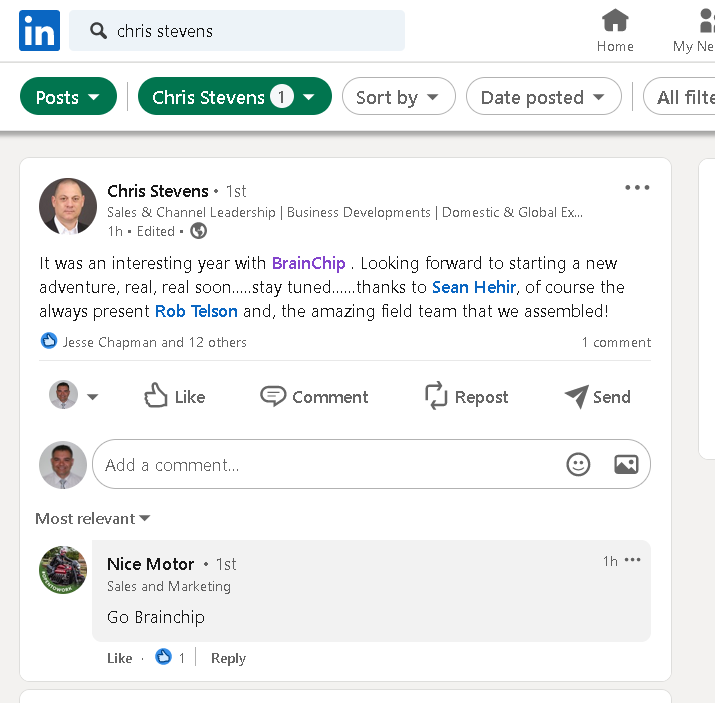Click the BrainChip company link
Image resolution: width=715 pixels, height=703 pixels.
[x=308, y=263]
